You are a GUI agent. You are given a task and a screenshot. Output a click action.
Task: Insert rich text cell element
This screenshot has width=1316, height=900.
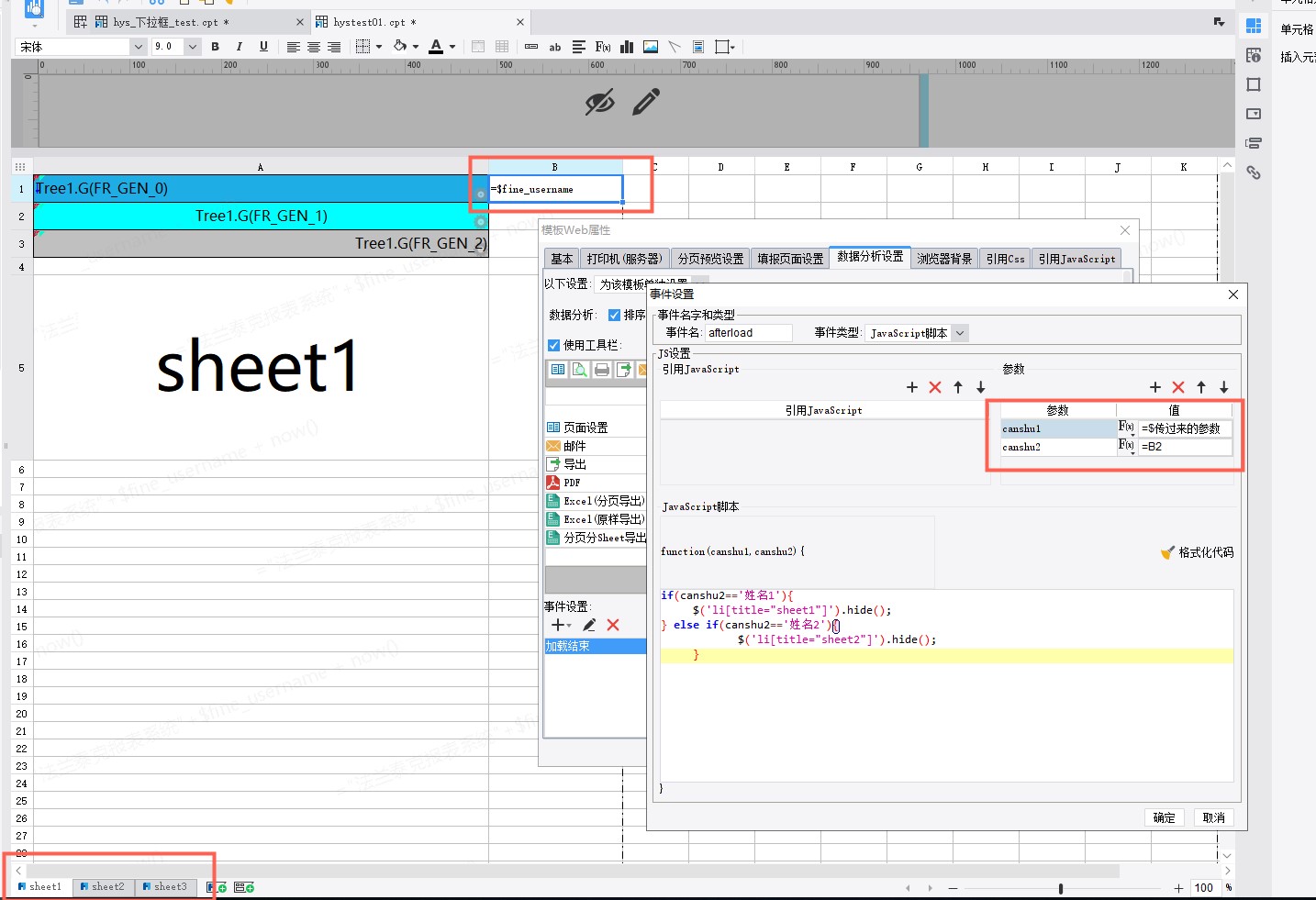(x=579, y=47)
